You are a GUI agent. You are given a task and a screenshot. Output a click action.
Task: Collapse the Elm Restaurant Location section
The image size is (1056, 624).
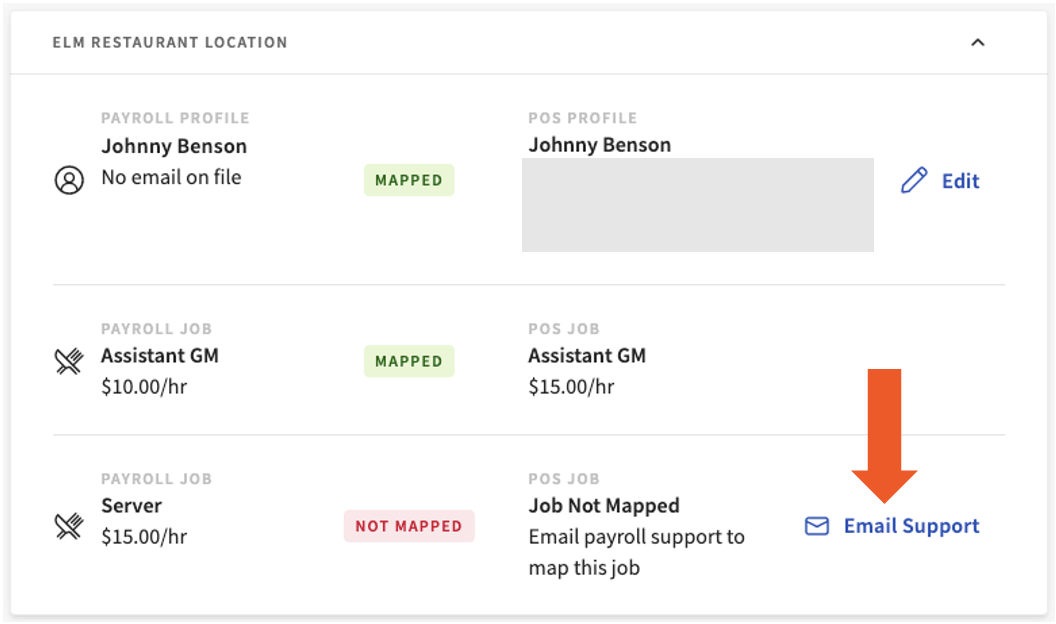(x=978, y=42)
